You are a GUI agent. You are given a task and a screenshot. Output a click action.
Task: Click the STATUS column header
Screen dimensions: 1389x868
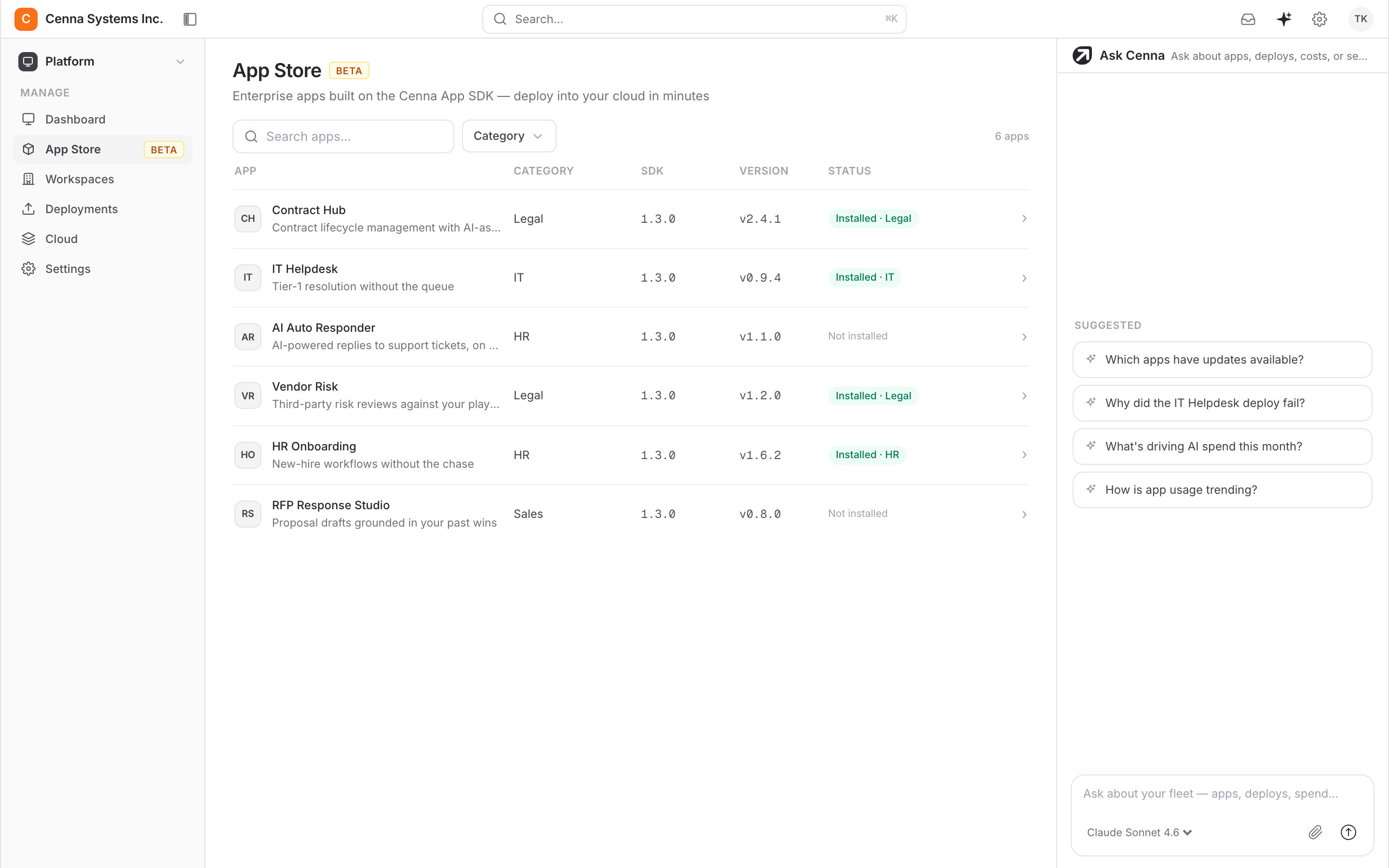[x=849, y=171]
